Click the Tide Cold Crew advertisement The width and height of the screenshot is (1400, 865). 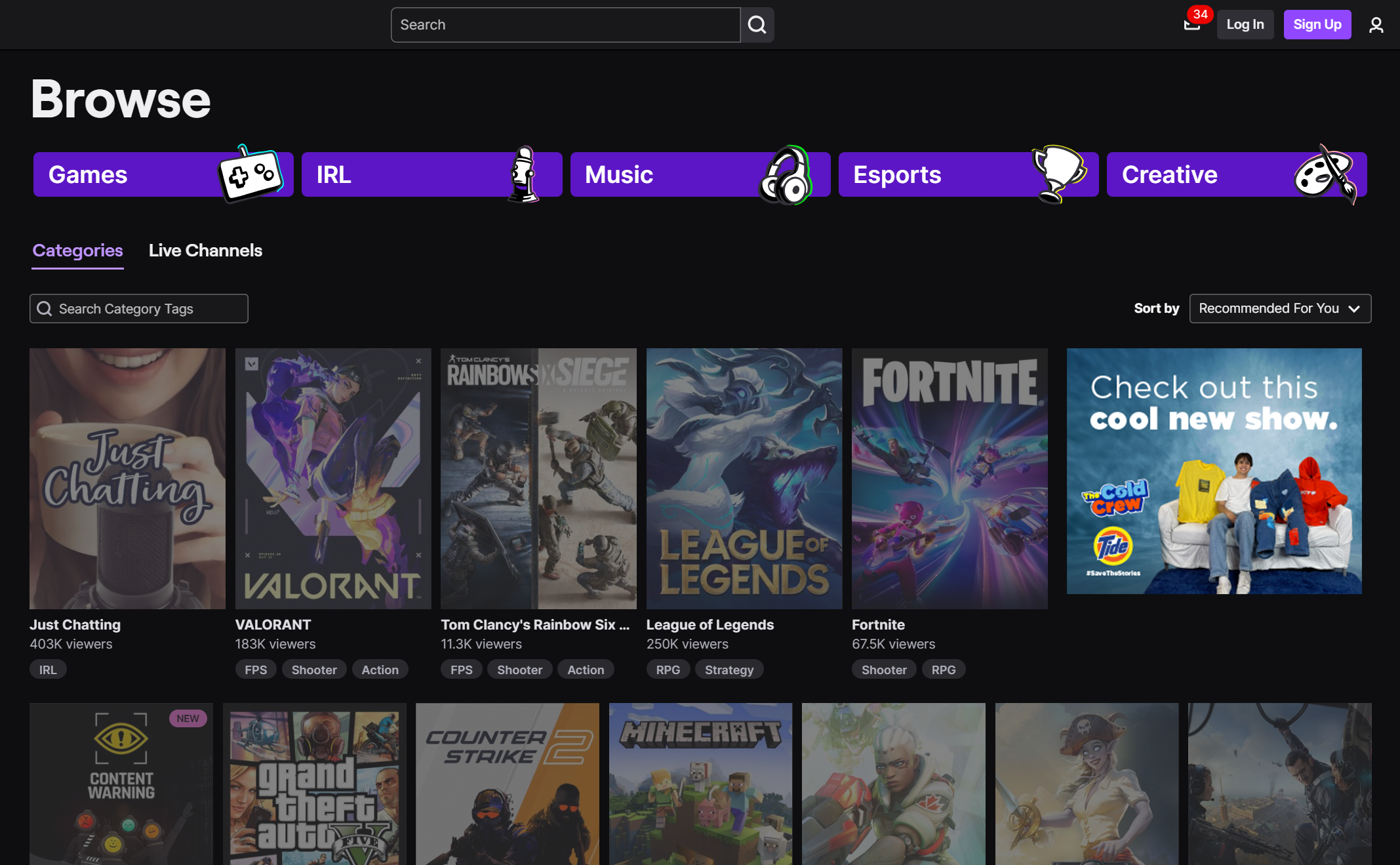click(x=1214, y=471)
